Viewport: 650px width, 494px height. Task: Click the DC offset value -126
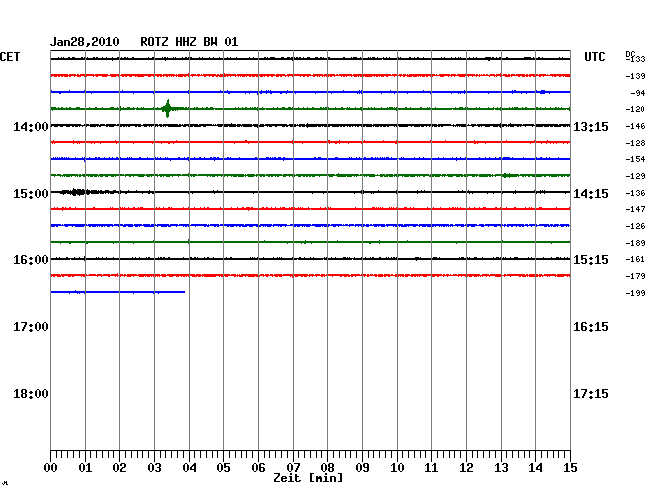(x=635, y=226)
